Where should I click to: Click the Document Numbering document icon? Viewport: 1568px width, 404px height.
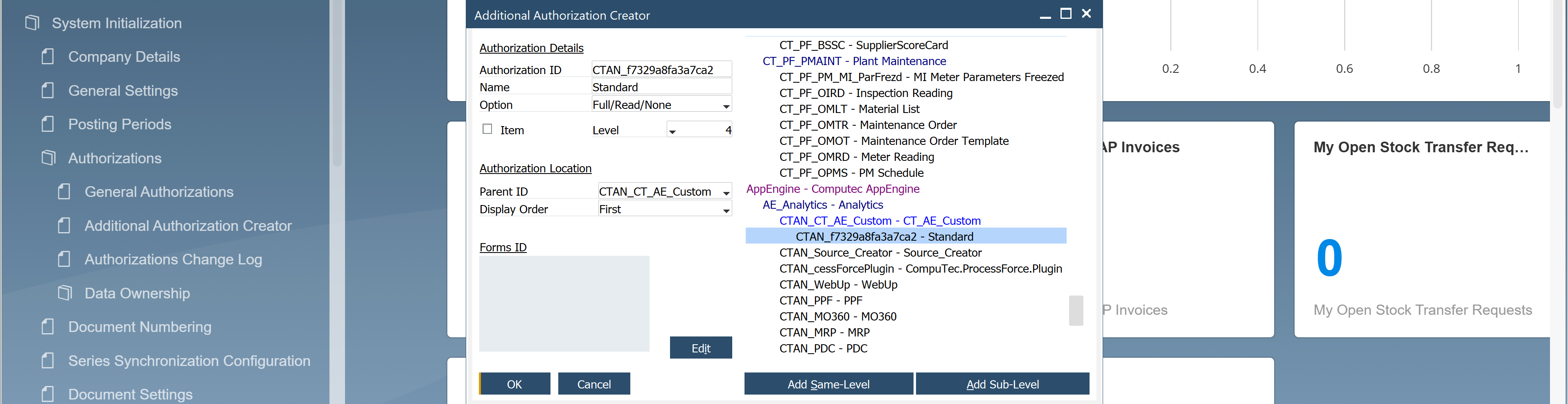48,327
